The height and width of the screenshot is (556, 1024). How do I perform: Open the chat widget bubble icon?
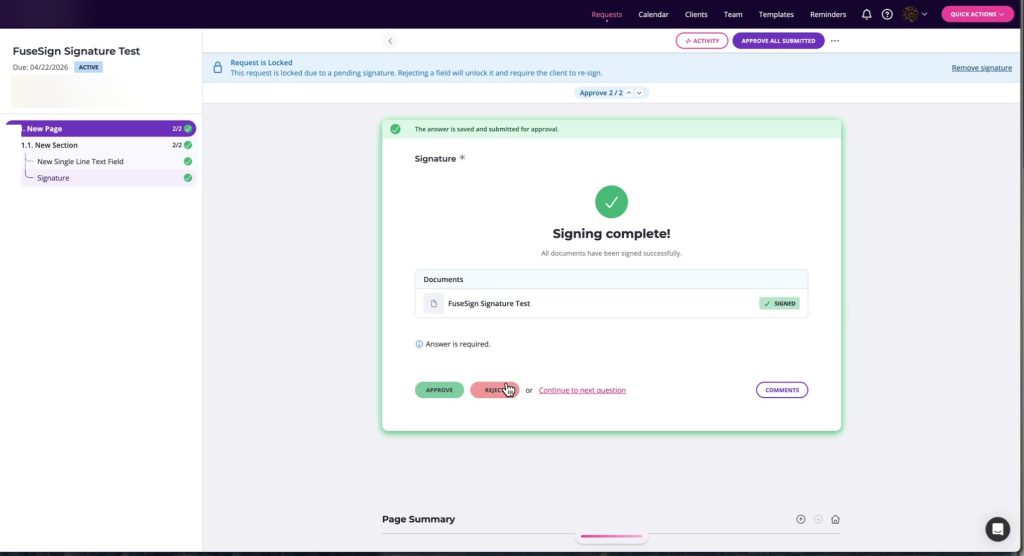[x=997, y=529]
